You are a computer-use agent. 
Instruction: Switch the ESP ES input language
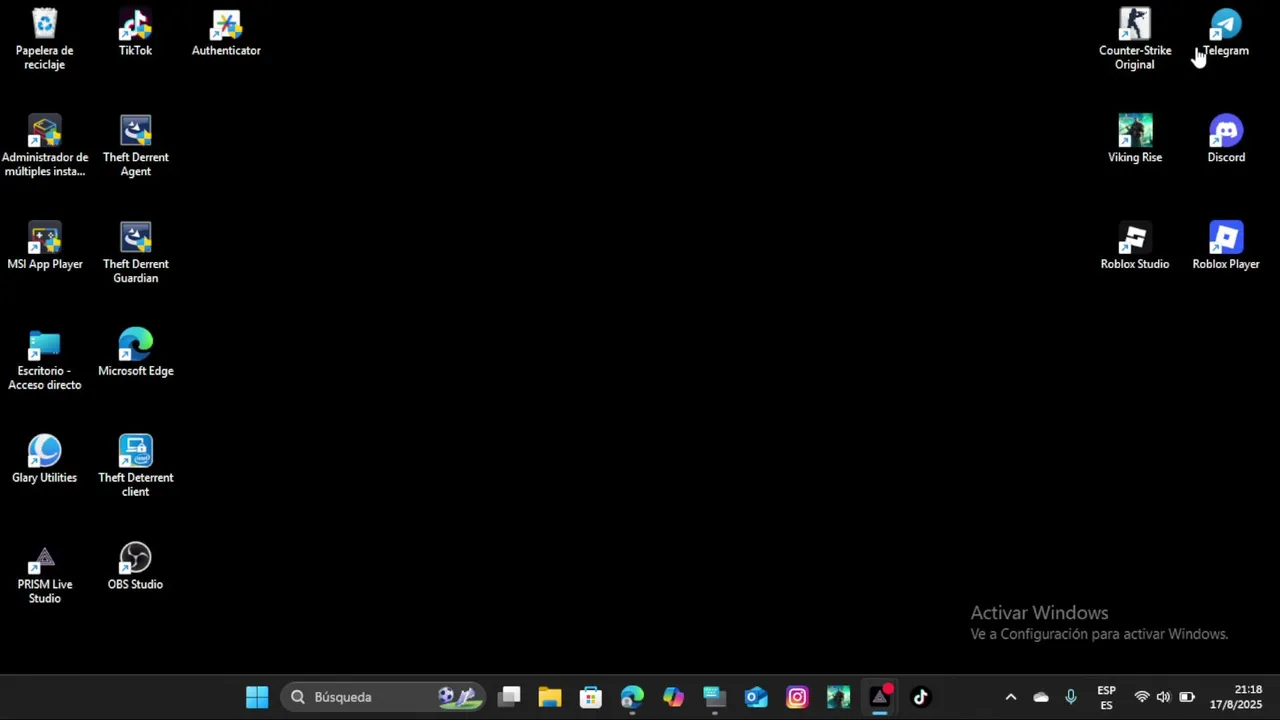tap(1106, 697)
